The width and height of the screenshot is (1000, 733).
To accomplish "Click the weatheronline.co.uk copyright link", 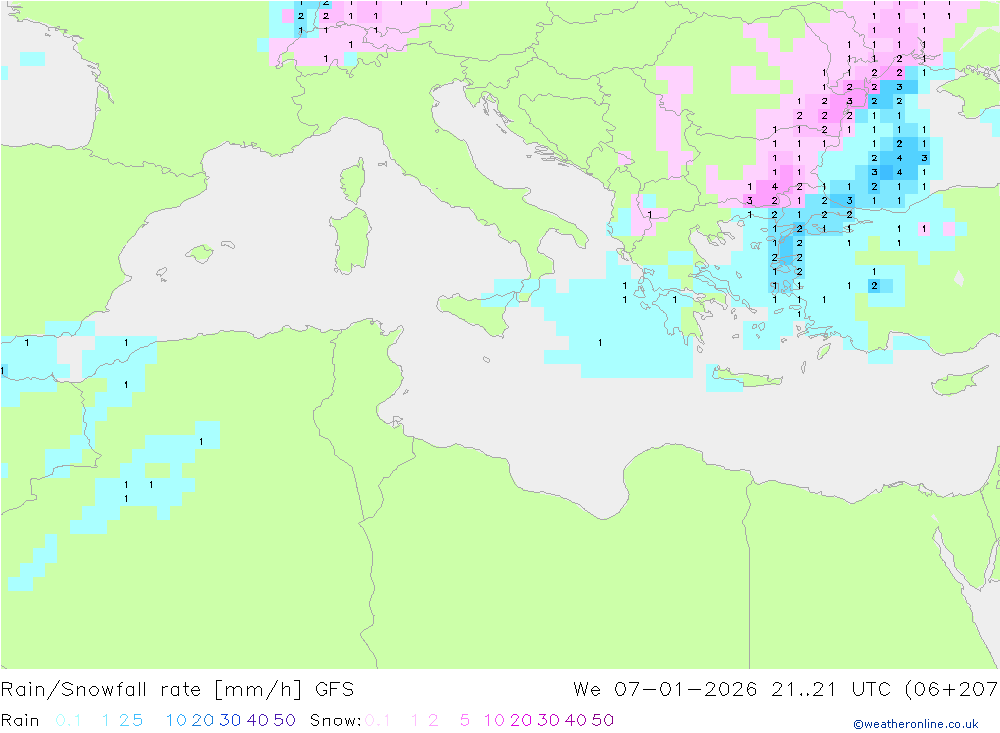I will coord(916,724).
